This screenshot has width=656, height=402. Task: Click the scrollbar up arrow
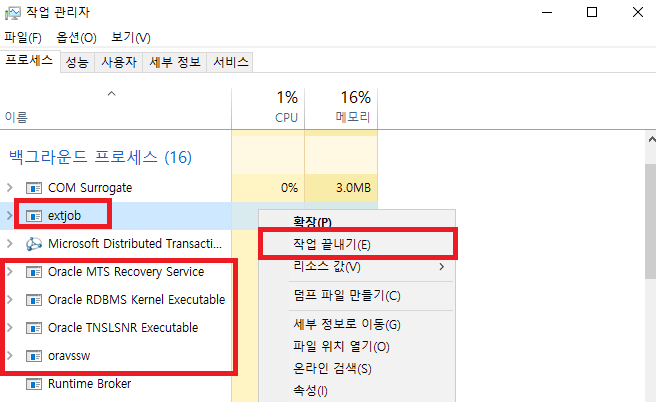click(x=651, y=139)
